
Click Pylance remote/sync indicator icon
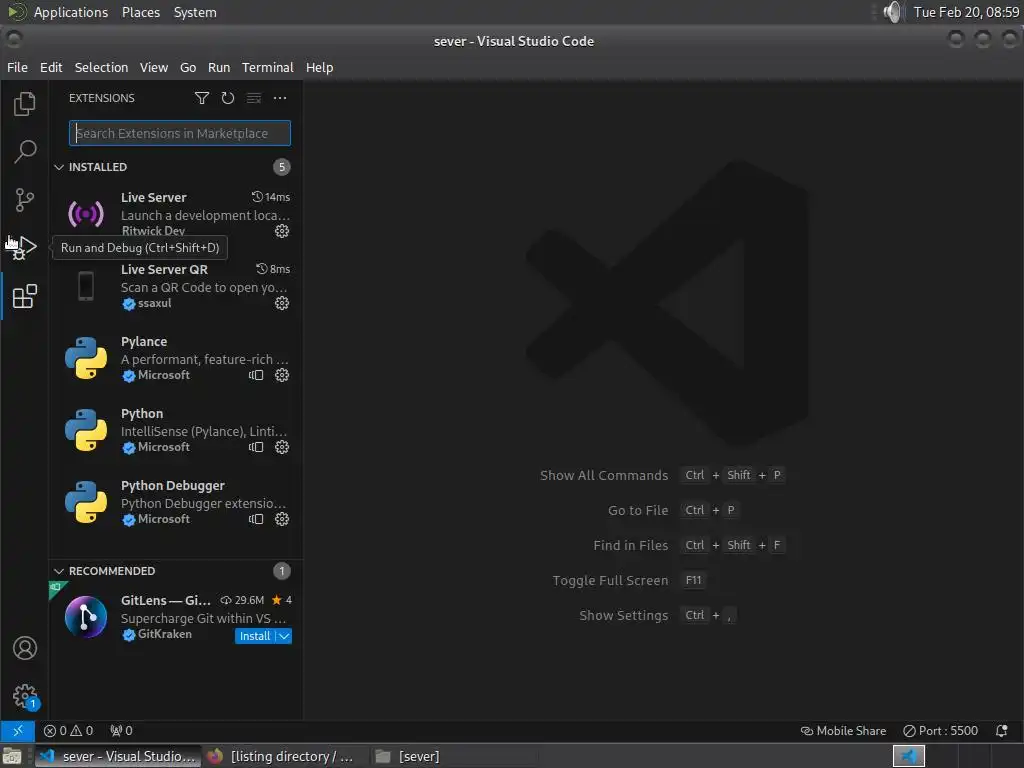click(256, 375)
